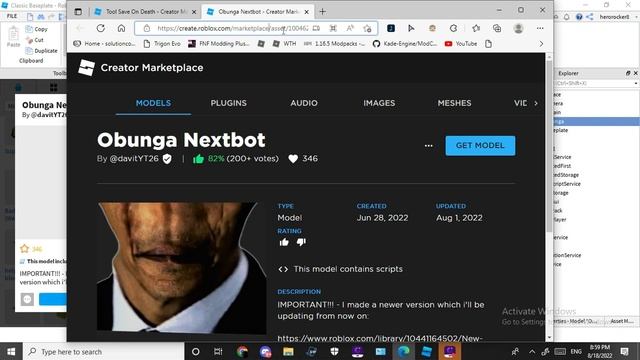The image size is (640, 360).
Task: Click the Roblox Creator Marketplace logo
Action: (86, 68)
